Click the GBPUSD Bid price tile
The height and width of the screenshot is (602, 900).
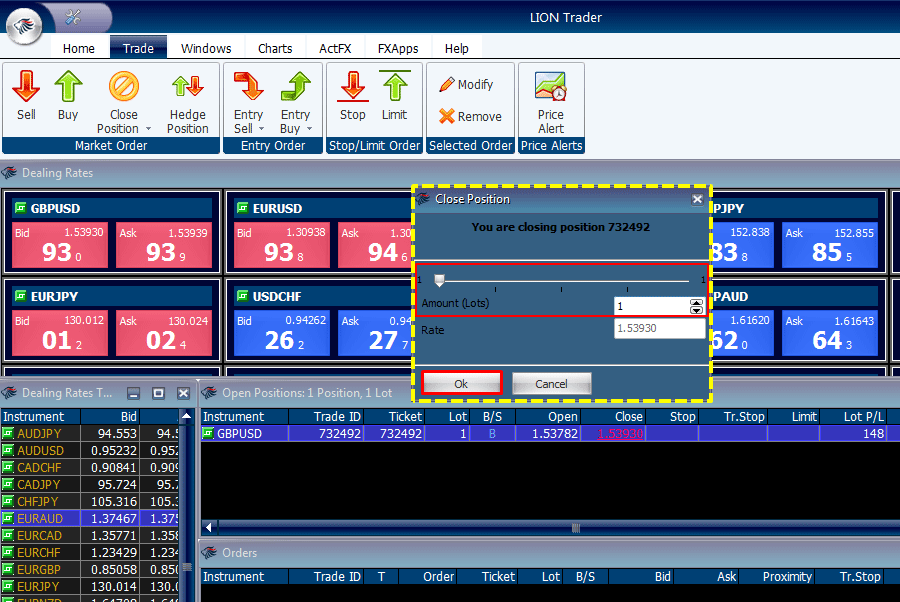(x=60, y=246)
